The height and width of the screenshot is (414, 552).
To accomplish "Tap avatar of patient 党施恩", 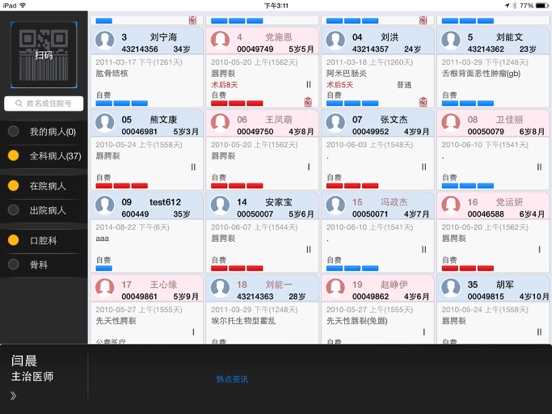I will tap(220, 40).
